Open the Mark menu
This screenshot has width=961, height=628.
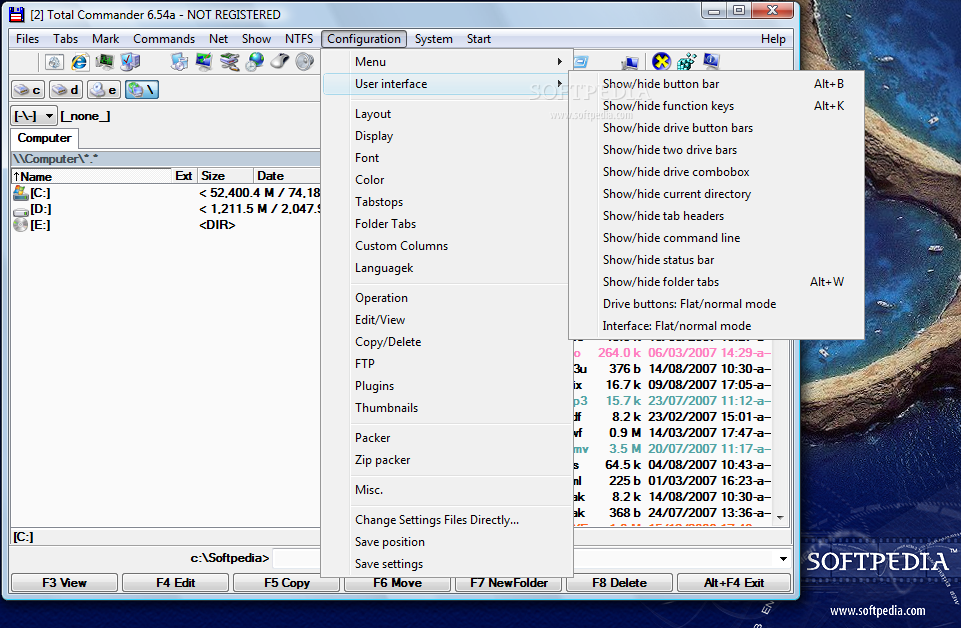105,39
